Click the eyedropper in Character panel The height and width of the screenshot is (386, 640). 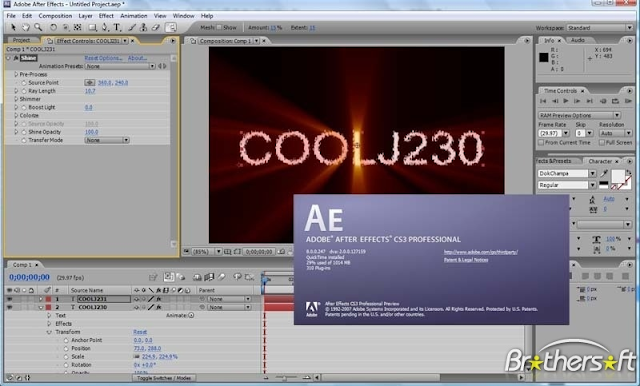604,173
